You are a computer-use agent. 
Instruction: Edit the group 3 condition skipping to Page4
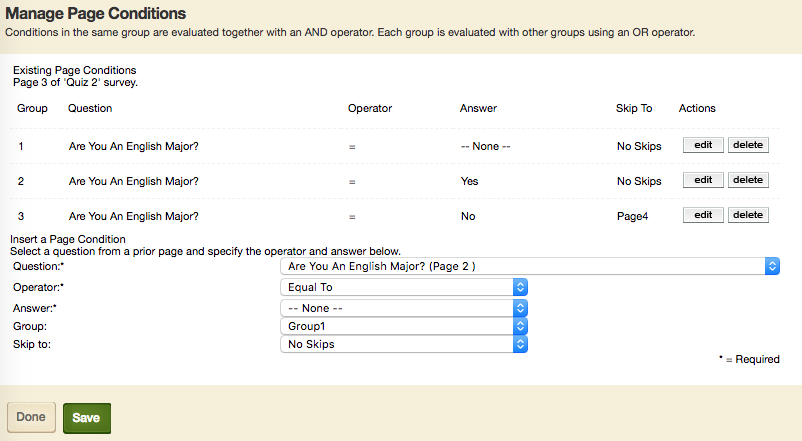pos(703,215)
